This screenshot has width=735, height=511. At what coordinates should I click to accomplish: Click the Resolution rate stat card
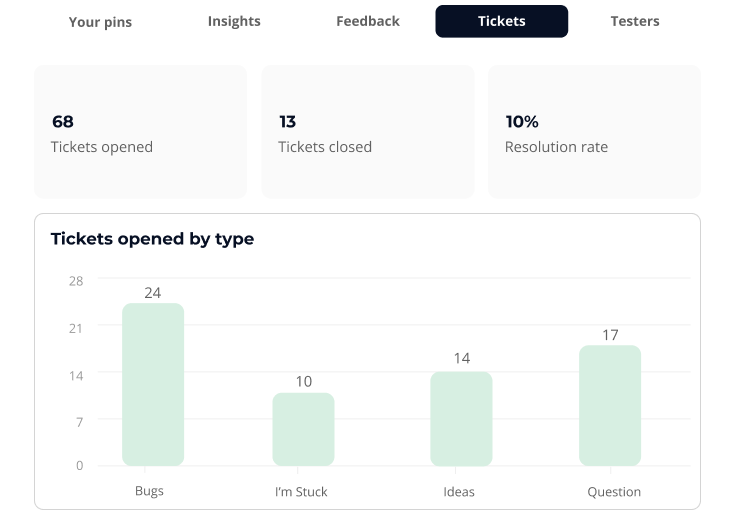pyautogui.click(x=594, y=132)
